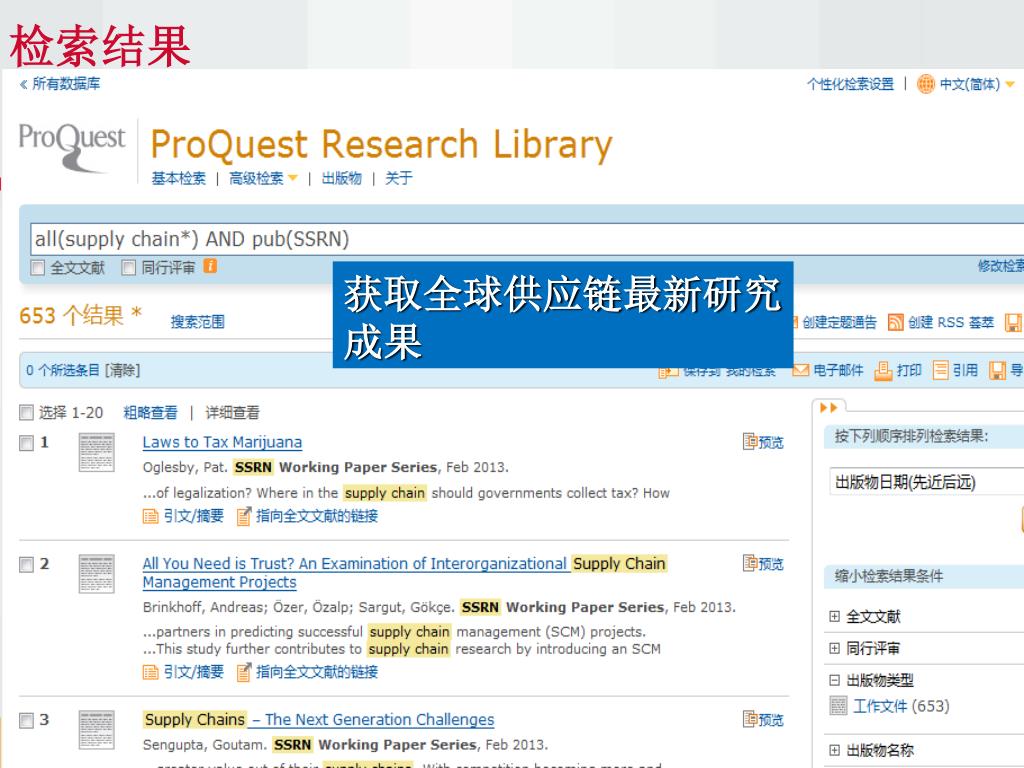Go to advanced search menu
1024x768 pixels.
click(x=256, y=178)
